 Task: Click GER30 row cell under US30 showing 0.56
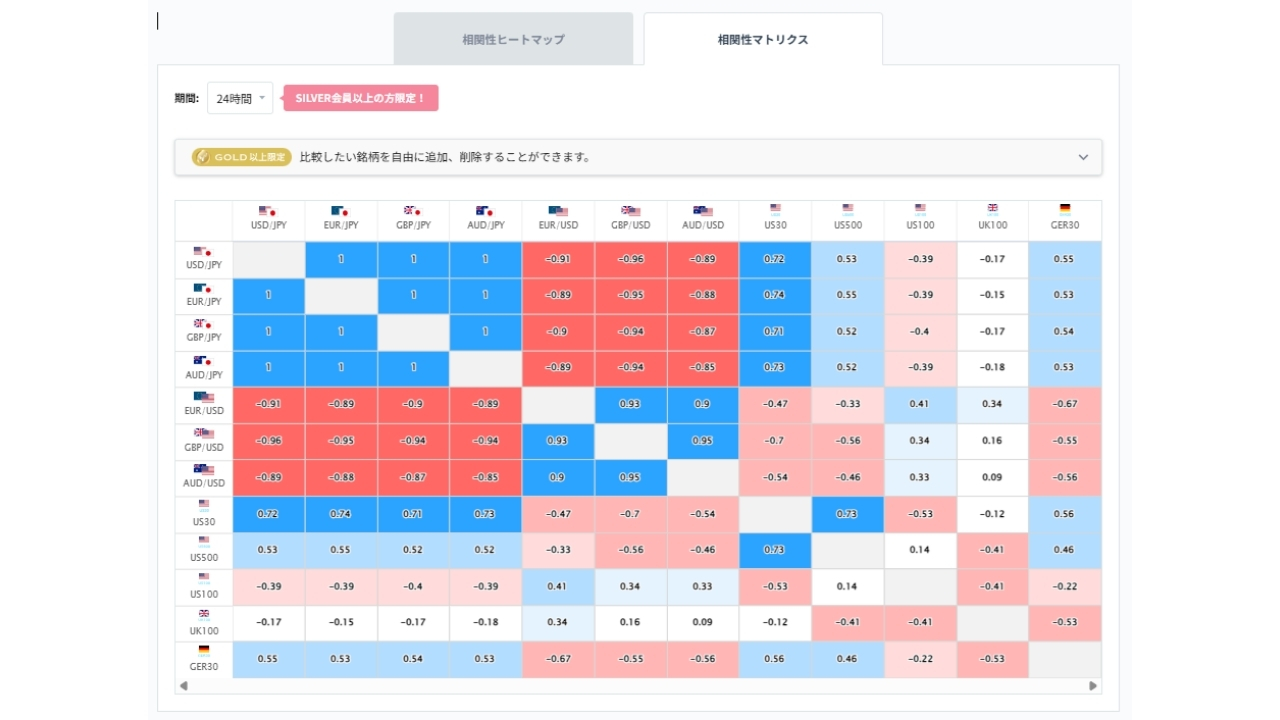(775, 659)
